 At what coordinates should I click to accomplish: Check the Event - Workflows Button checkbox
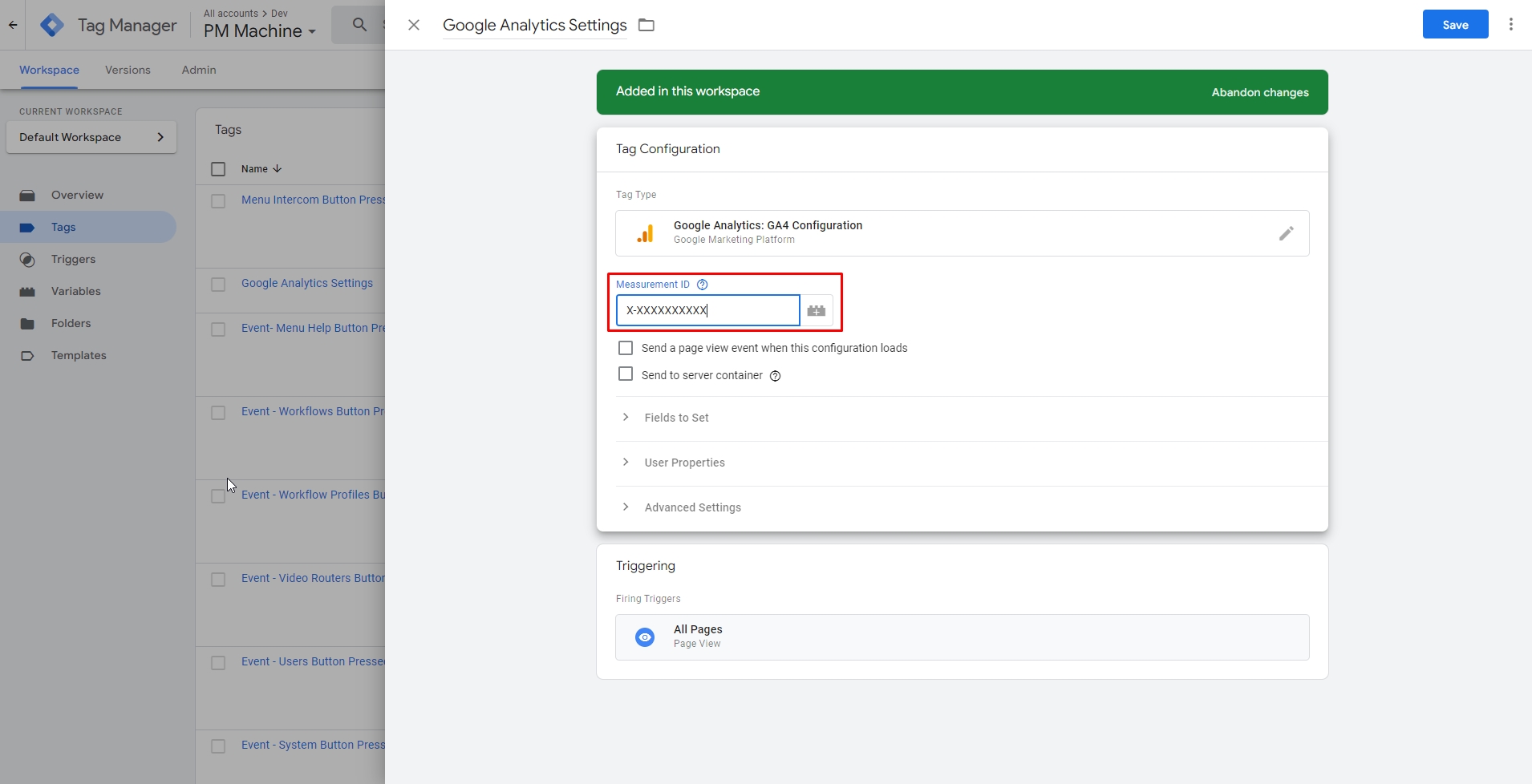pos(218,412)
